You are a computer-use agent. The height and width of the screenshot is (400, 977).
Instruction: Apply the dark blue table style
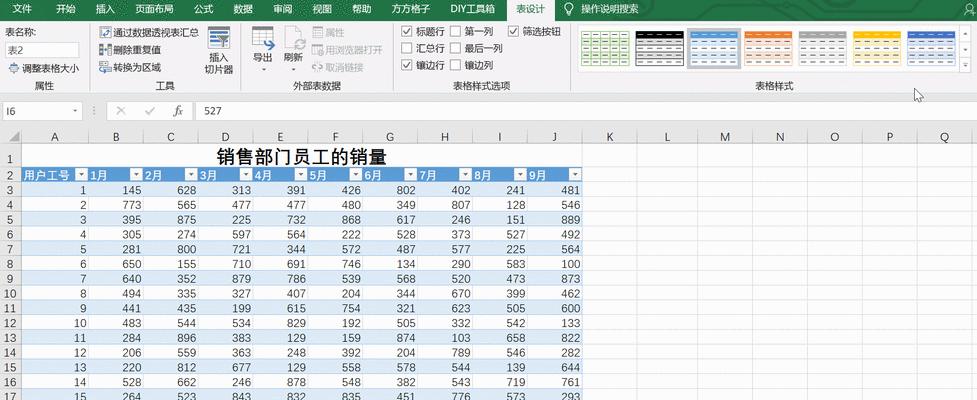[x=931, y=48]
